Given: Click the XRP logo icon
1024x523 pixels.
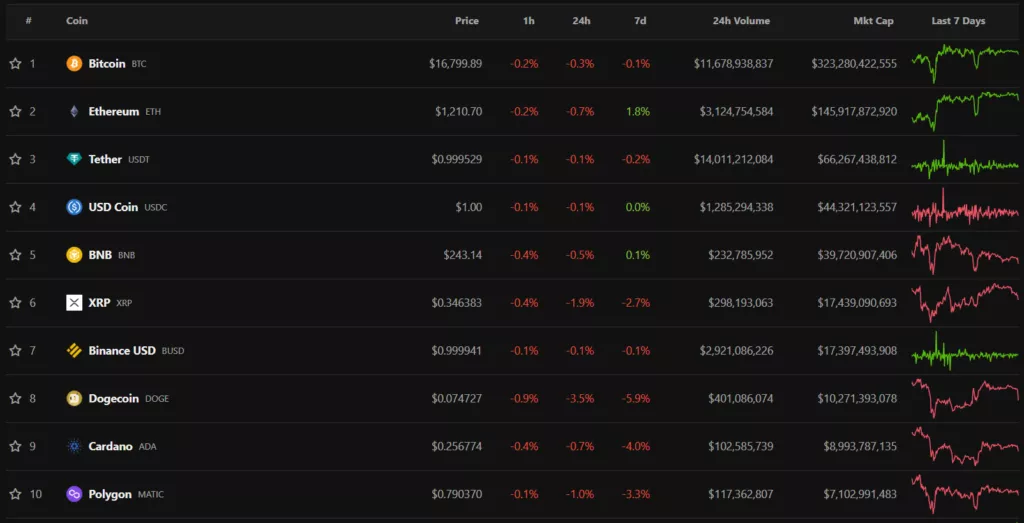Looking at the screenshot, I should [74, 303].
